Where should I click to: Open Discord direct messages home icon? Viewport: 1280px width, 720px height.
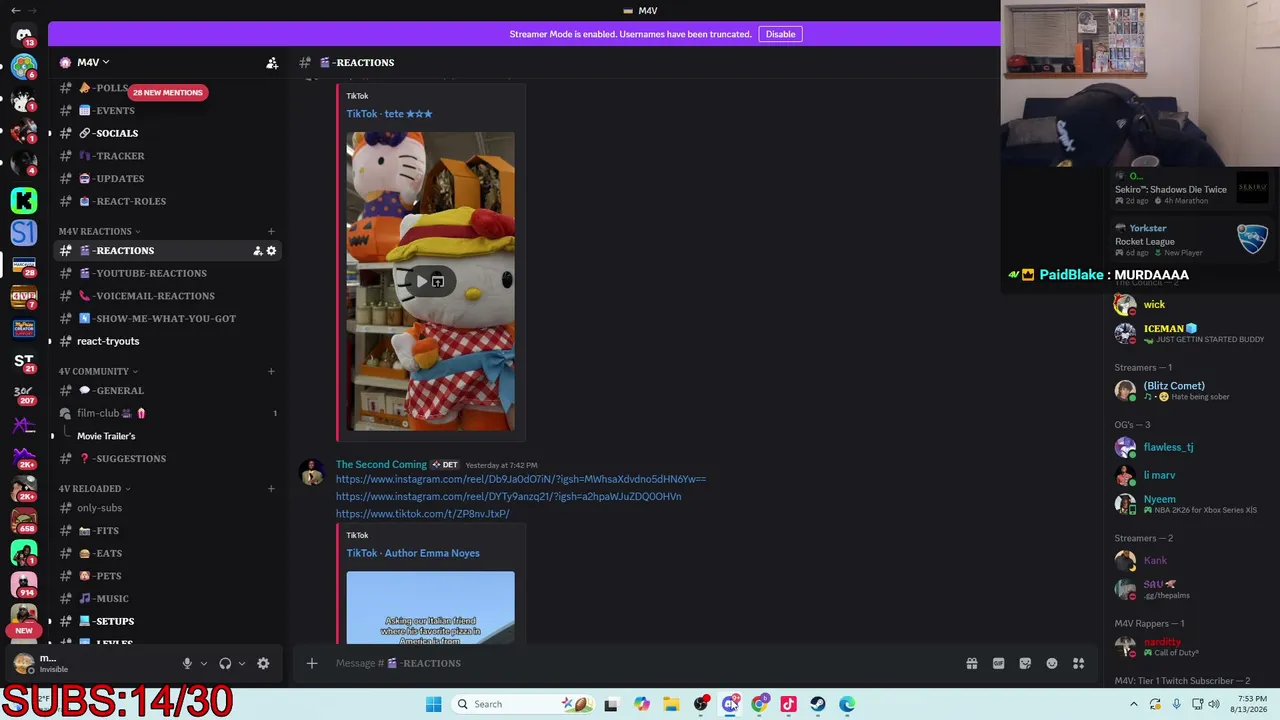coord(24,36)
